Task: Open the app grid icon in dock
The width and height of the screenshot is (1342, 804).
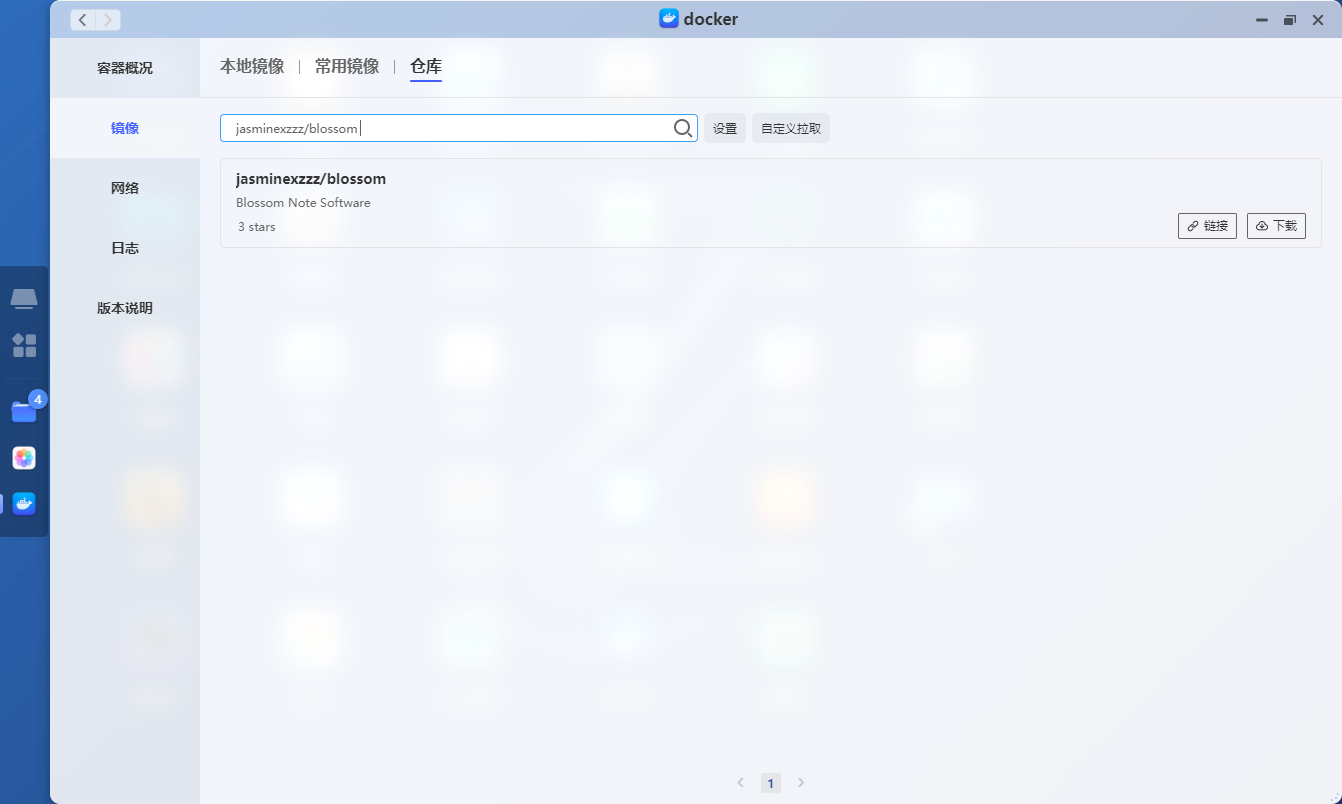Action: click(x=24, y=346)
